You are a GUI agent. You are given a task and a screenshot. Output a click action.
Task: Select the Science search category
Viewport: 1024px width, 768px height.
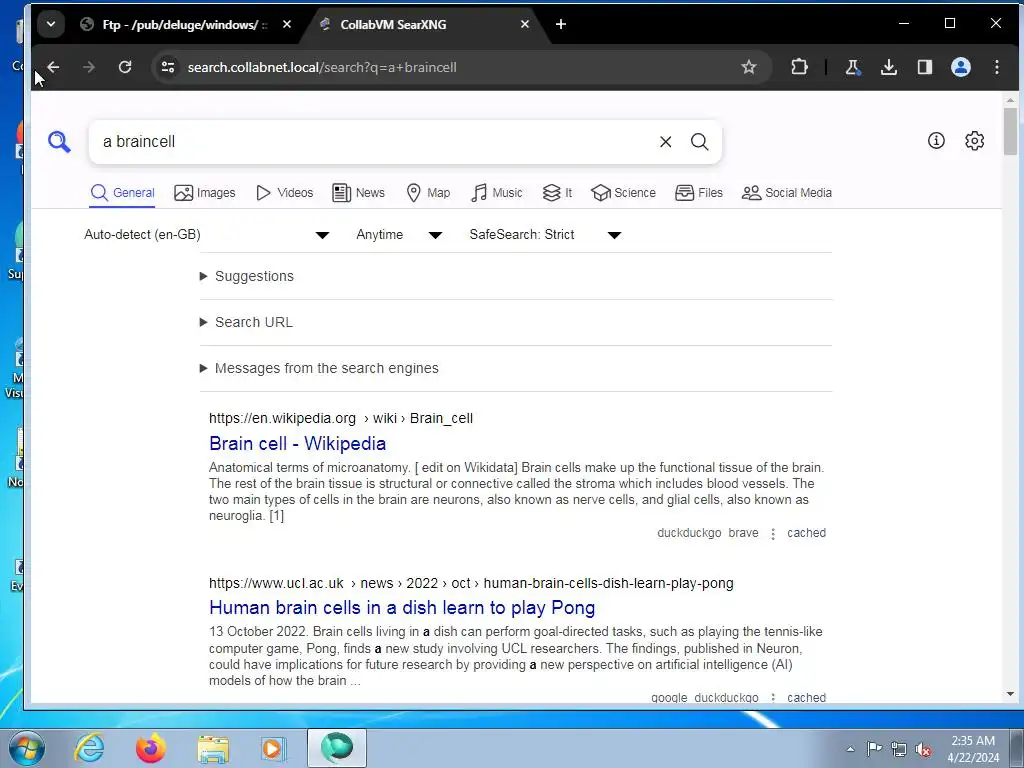pos(623,193)
